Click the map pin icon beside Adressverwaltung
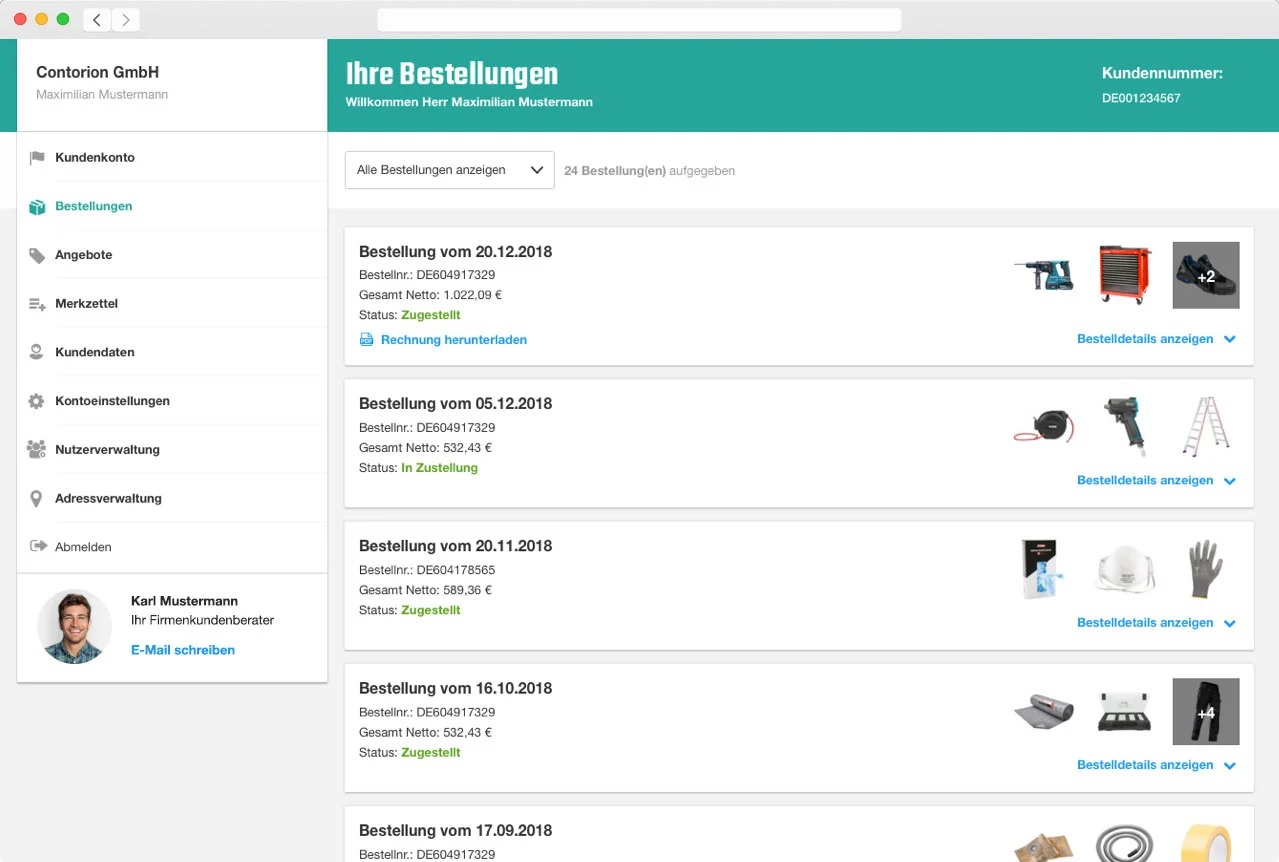Viewport: 1279px width, 862px height. [x=37, y=498]
